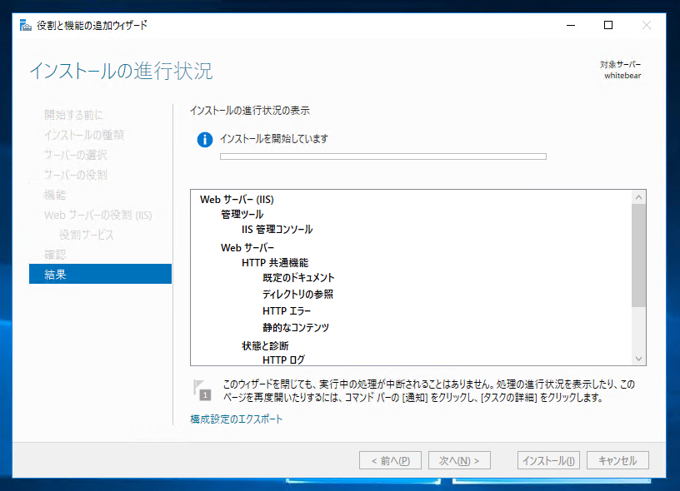Select HTTP ログ in the list
The width and height of the screenshot is (680, 491).
284,360
